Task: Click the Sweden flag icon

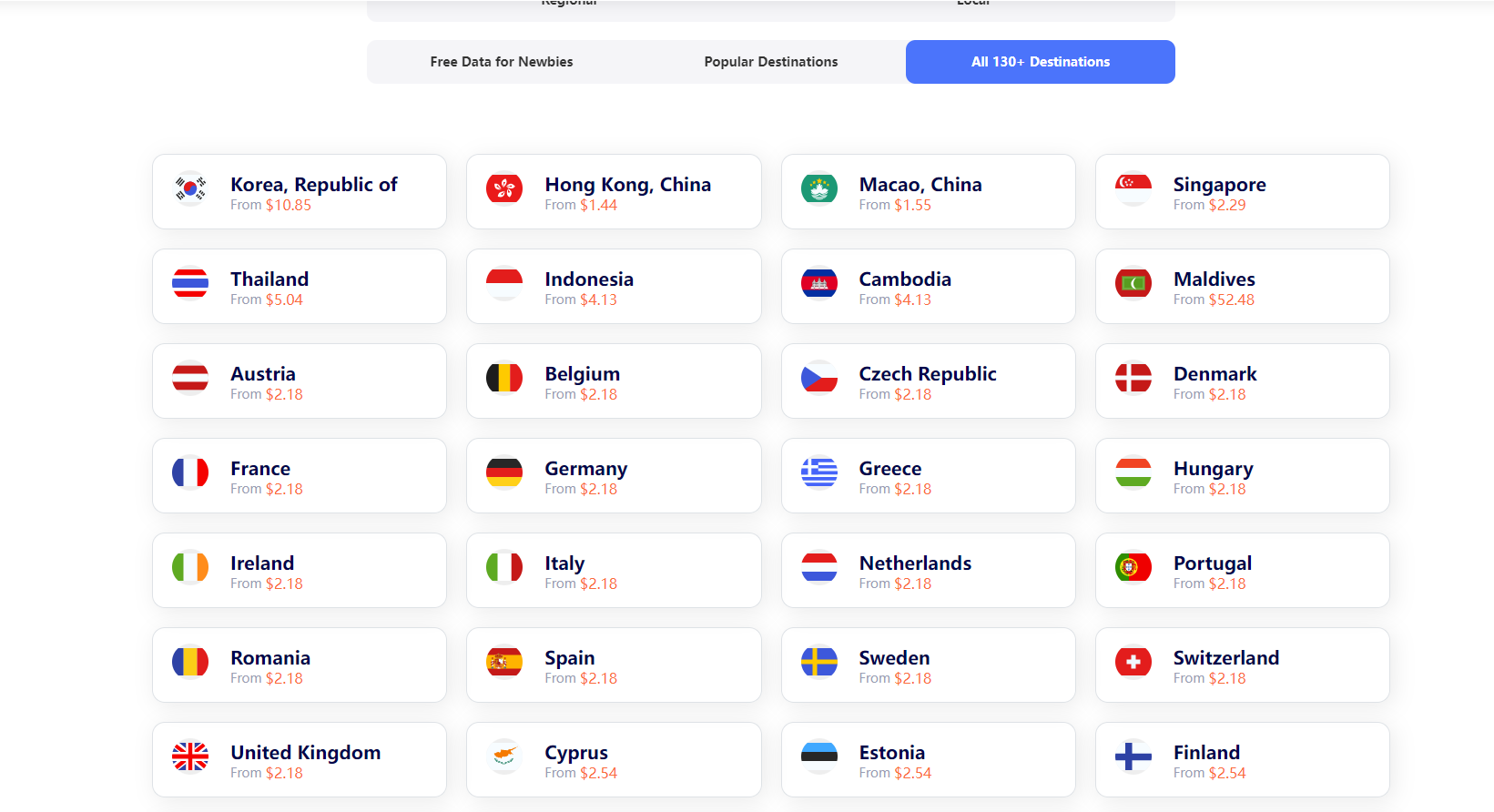Action: pyautogui.click(x=818, y=663)
